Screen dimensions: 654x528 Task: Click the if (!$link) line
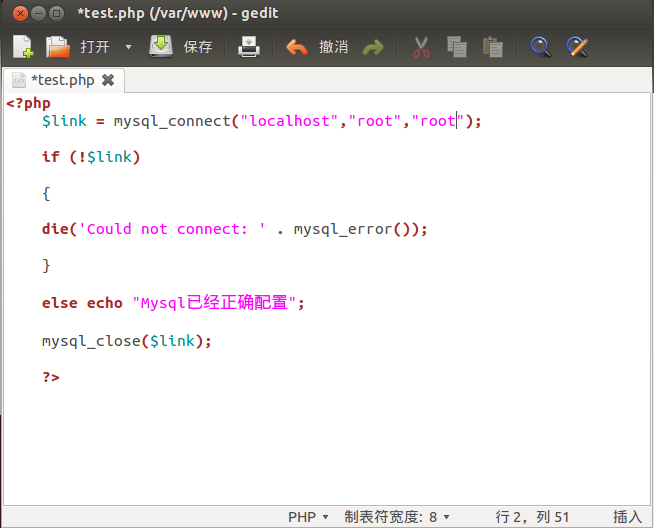[x=91, y=157]
